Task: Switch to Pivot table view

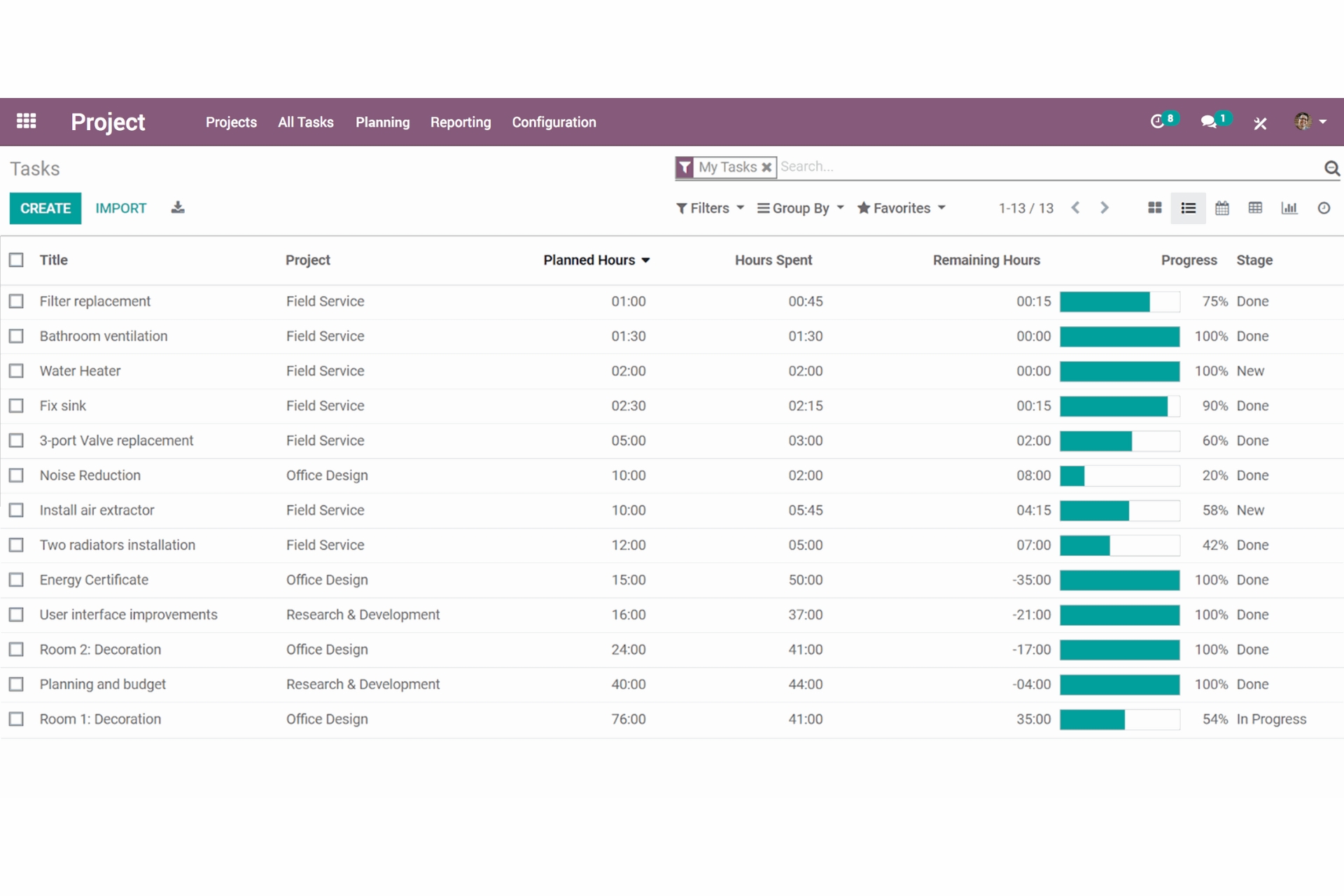Action: pos(1255,208)
